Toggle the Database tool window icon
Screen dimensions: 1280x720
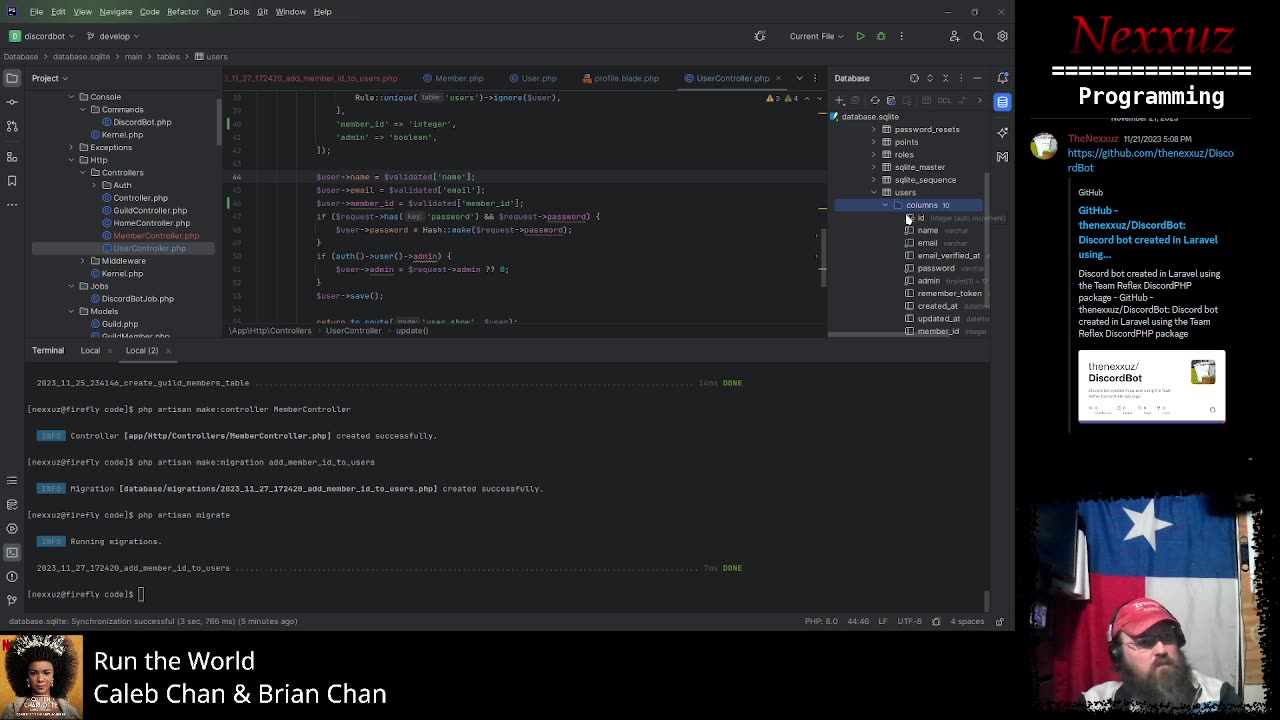(x=1002, y=102)
